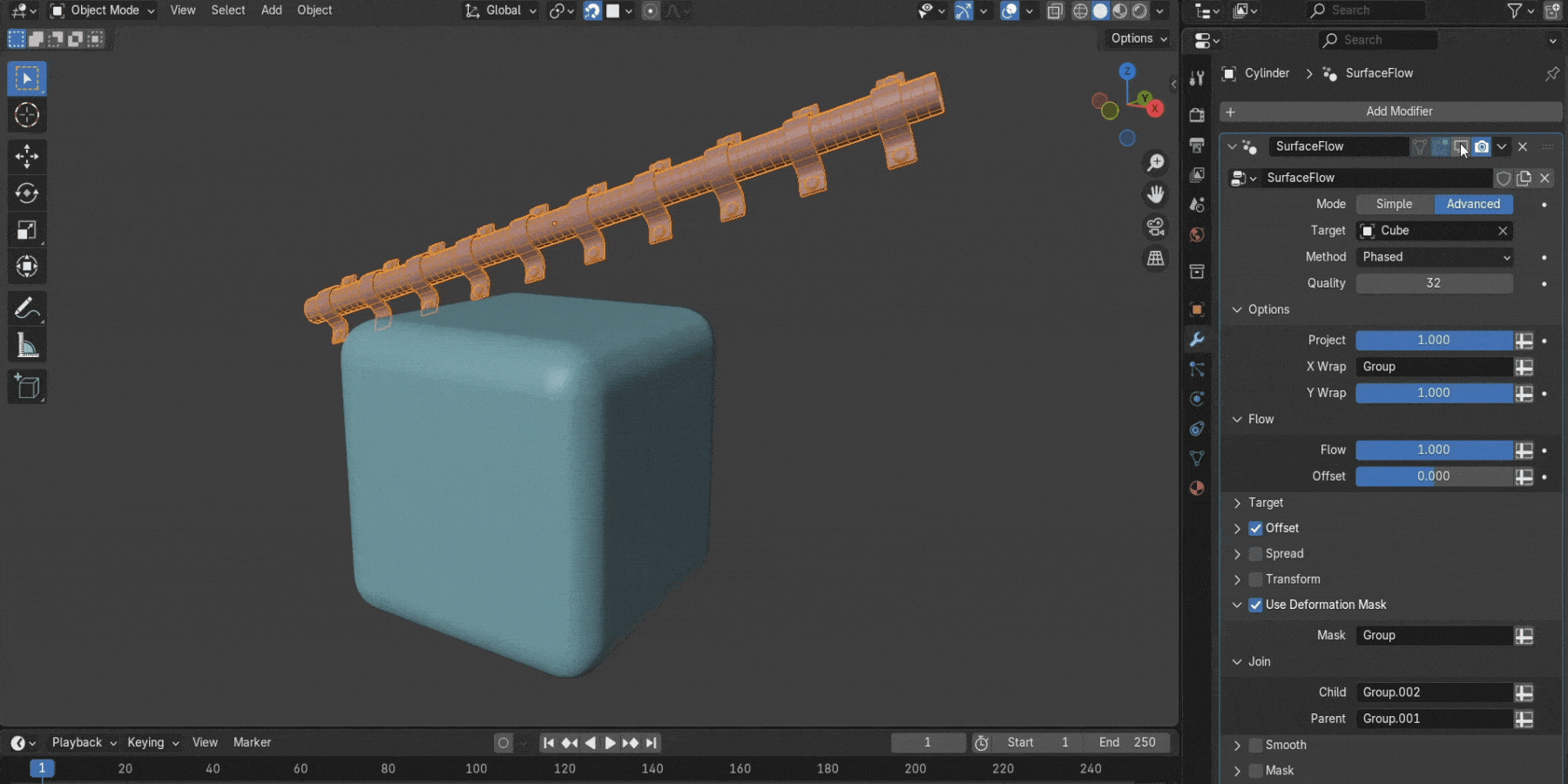Expand the Transform section
Screen dimensions: 1568x784
pyautogui.click(x=1237, y=578)
